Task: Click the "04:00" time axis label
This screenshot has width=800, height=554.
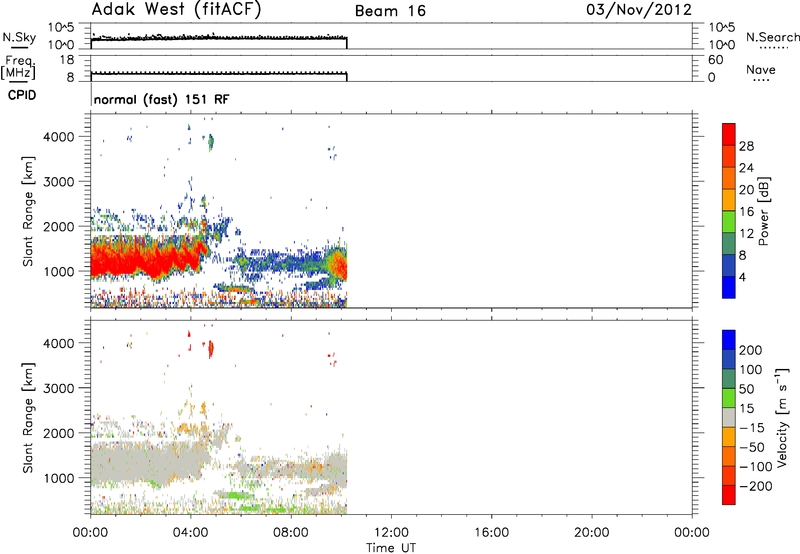Action: [x=190, y=533]
